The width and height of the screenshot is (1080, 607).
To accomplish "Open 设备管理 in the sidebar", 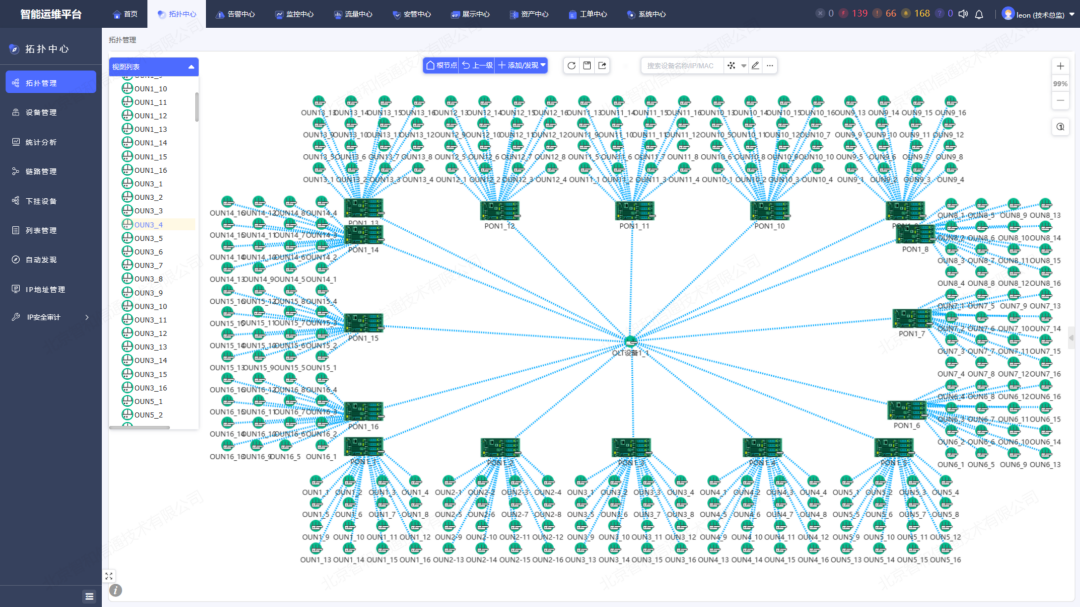I will click(x=41, y=112).
